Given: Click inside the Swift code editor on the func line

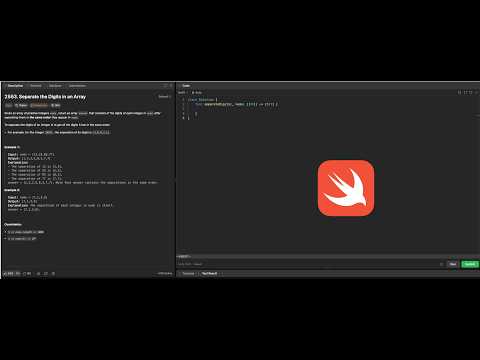Looking at the screenshot, I should (x=236, y=104).
